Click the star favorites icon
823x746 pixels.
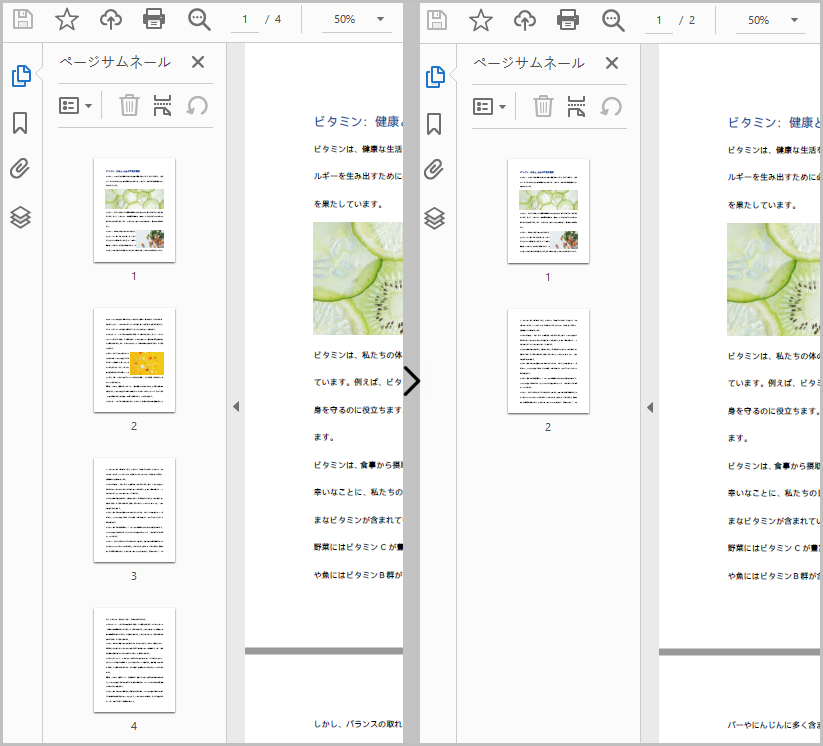tap(66, 18)
